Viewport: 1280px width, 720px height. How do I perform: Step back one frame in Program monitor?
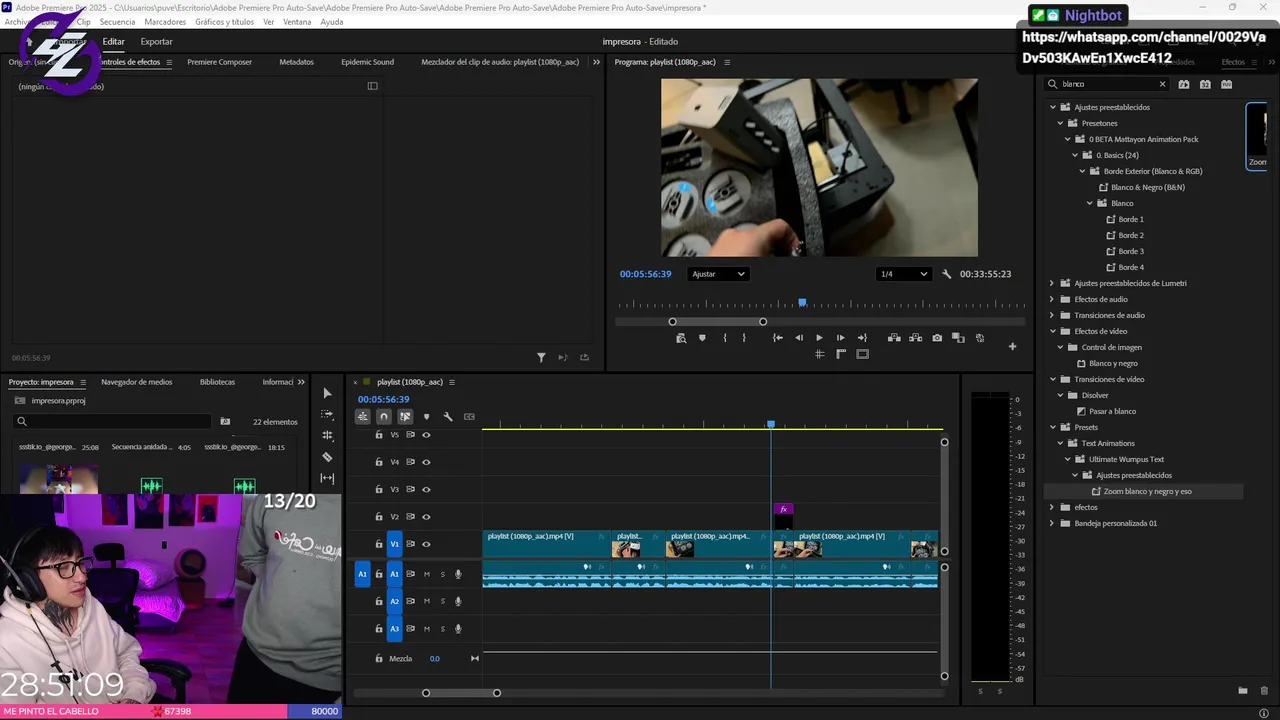798,338
